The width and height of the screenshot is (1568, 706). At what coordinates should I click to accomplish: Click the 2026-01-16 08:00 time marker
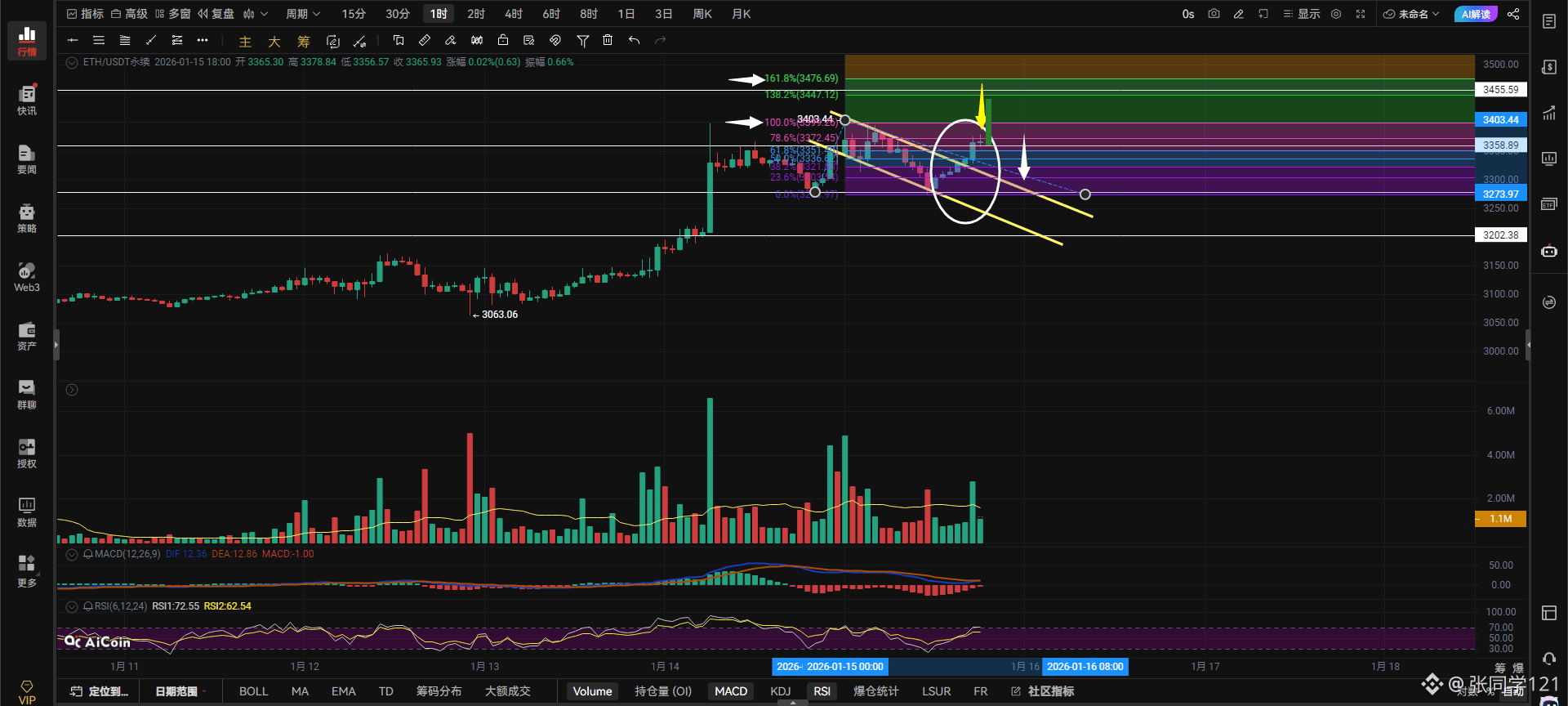[1085, 667]
